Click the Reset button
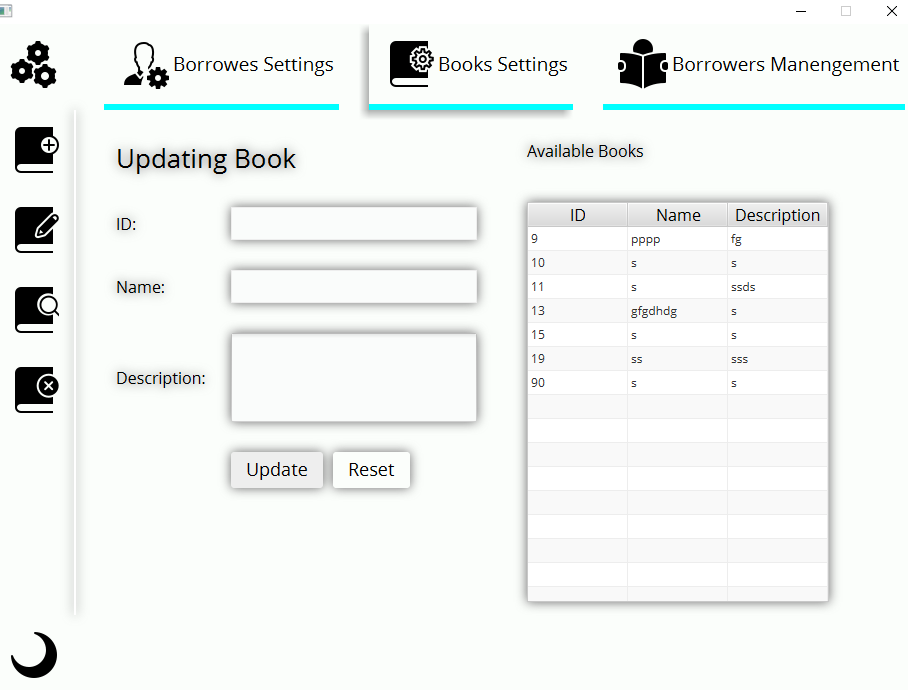 point(371,469)
